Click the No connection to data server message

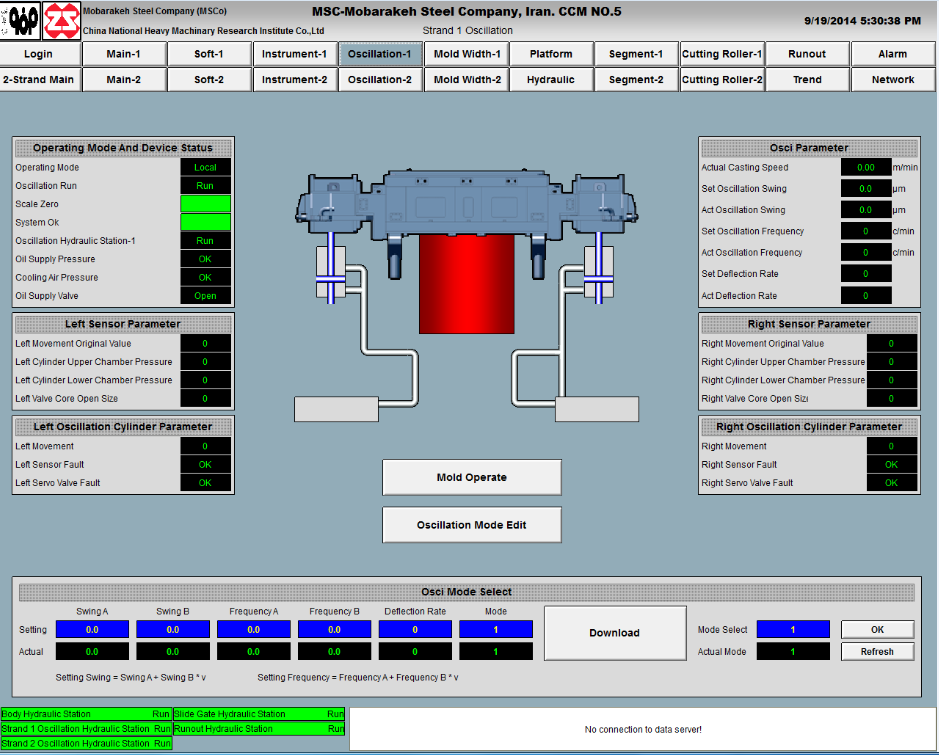(643, 729)
